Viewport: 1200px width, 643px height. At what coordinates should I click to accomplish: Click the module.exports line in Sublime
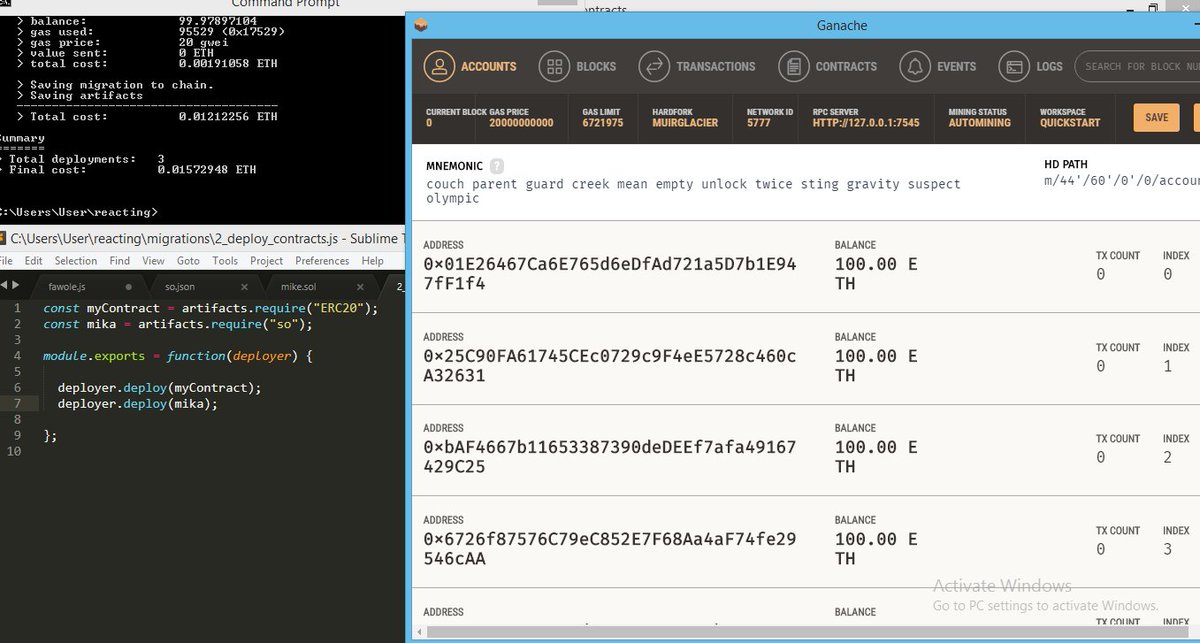click(x=178, y=356)
